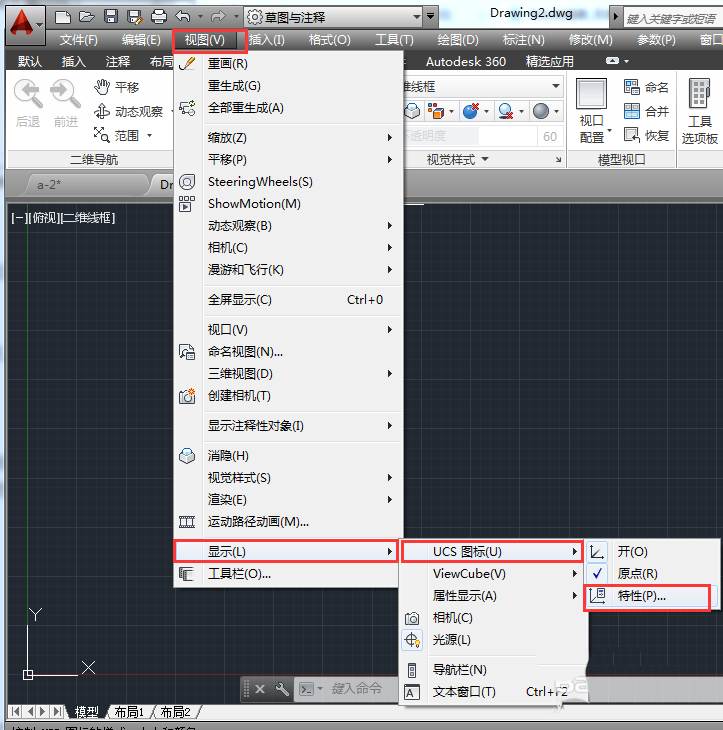Click the command line customize wrench icon
723x730 pixels.
(x=282, y=689)
